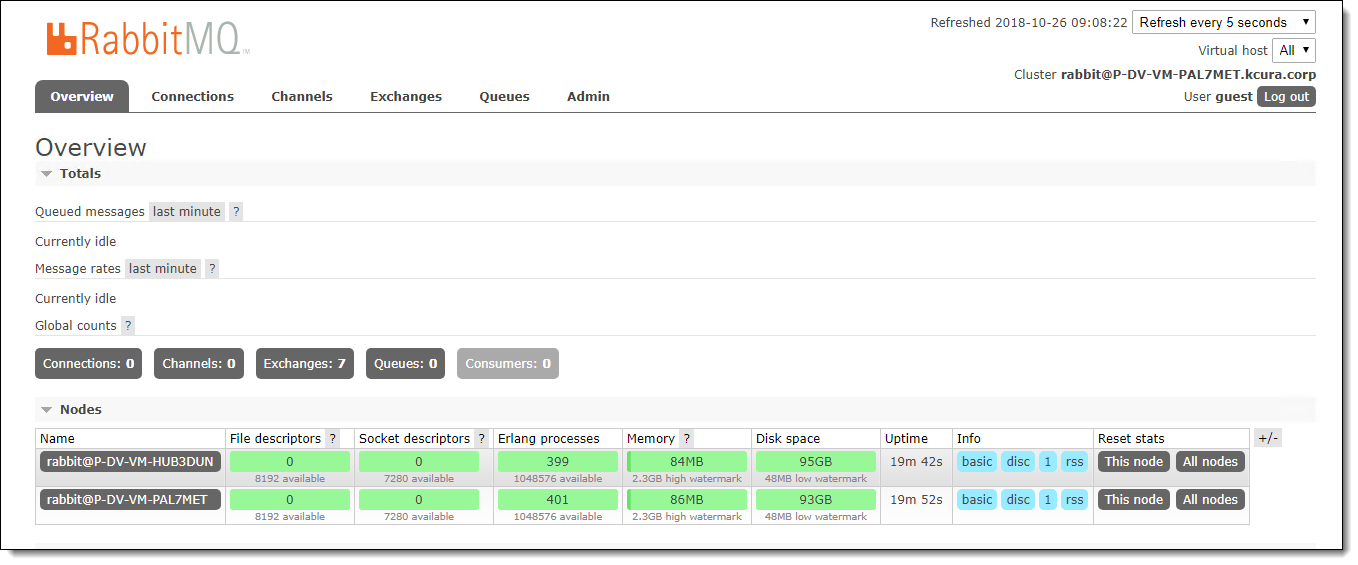The height and width of the screenshot is (565, 1358).
Task: Change Queued messages last minute range
Action: tap(187, 212)
